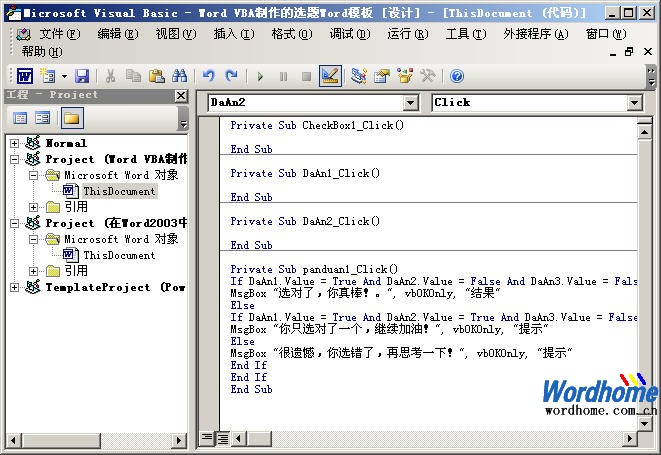
Task: Click Procedure View button at bottom left
Action: point(207,439)
